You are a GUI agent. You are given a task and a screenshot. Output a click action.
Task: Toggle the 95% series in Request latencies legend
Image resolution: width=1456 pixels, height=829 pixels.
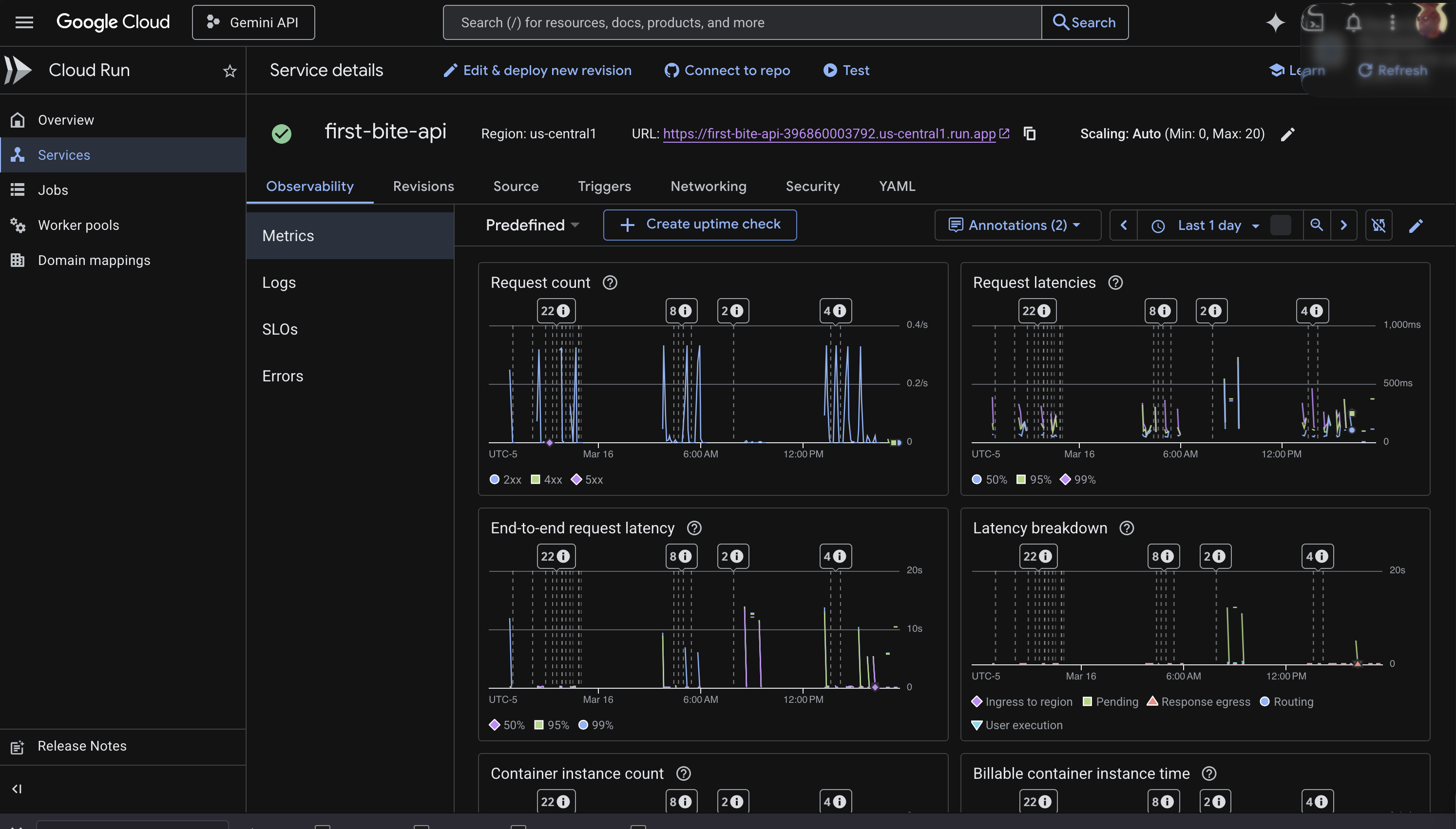tap(1034, 479)
